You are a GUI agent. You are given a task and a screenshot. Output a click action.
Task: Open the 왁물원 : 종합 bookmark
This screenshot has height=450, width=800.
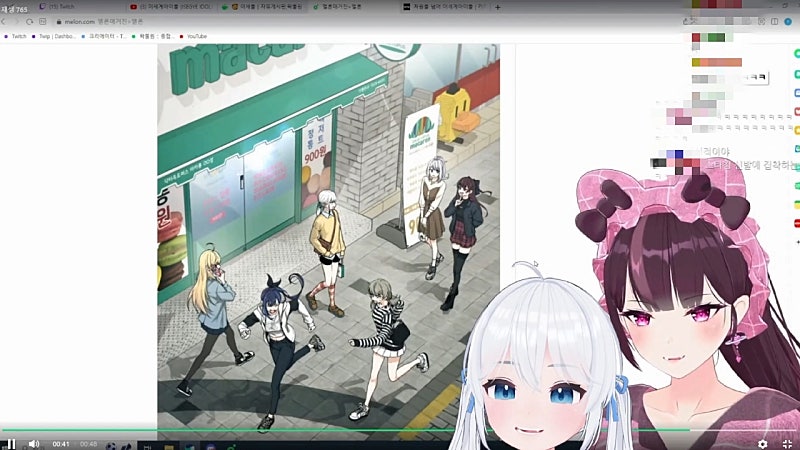(153, 36)
